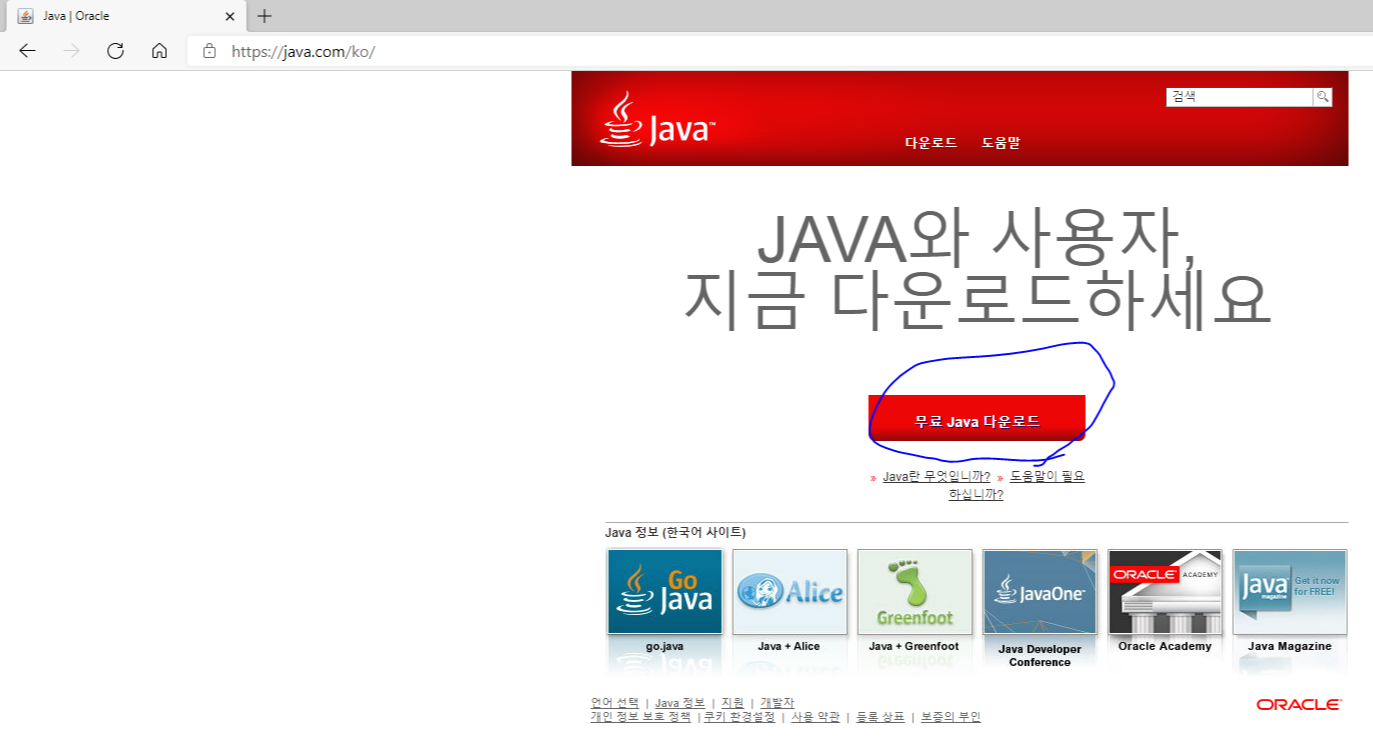The height and width of the screenshot is (741, 1373).
Task: Open the Java + Greenfoot thumbnail
Action: click(915, 591)
